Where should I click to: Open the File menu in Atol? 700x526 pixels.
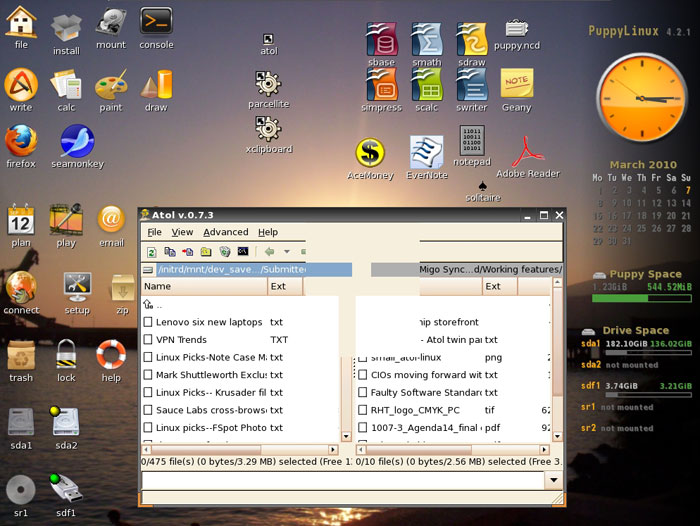pos(154,232)
